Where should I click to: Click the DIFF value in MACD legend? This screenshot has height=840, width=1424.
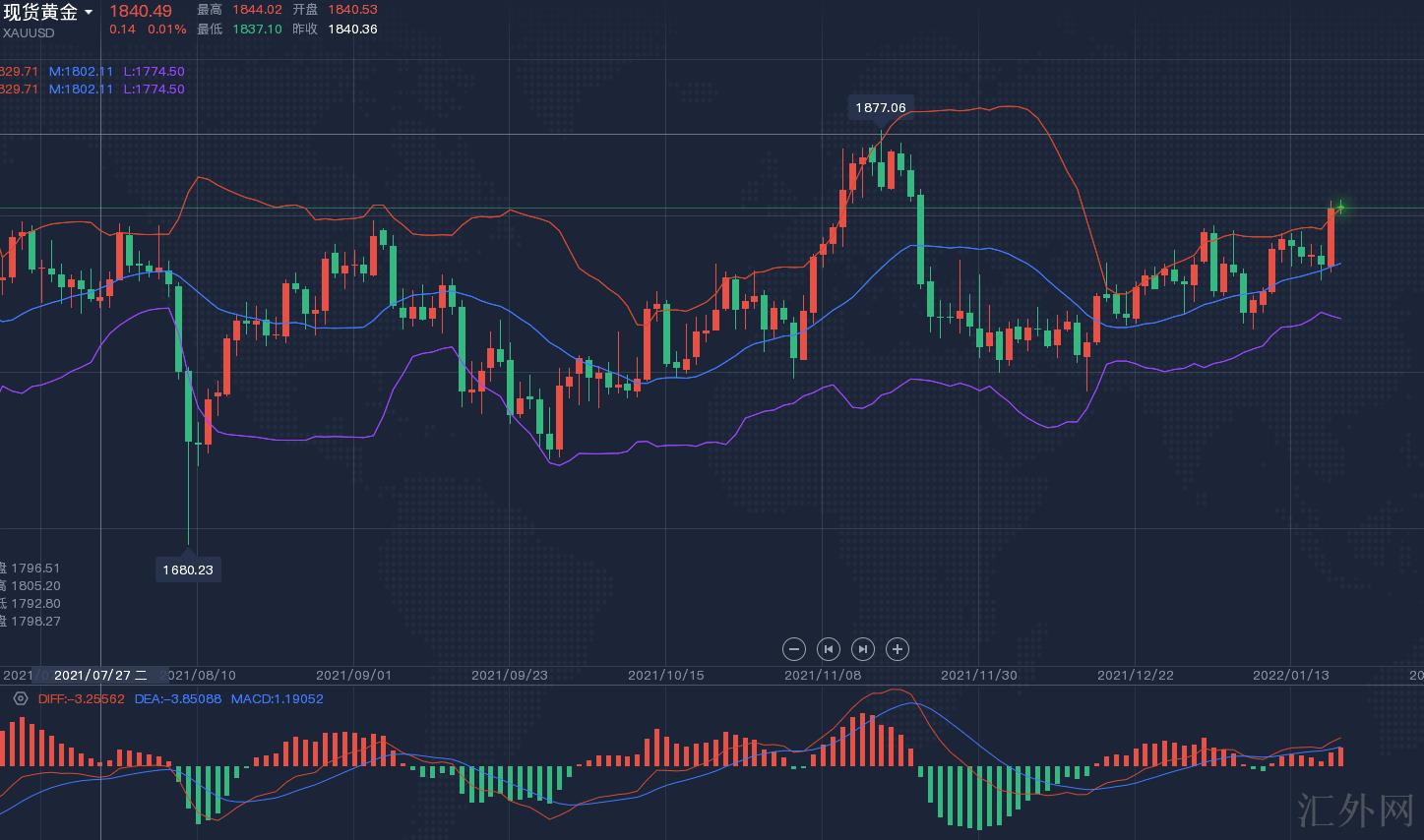[82, 698]
